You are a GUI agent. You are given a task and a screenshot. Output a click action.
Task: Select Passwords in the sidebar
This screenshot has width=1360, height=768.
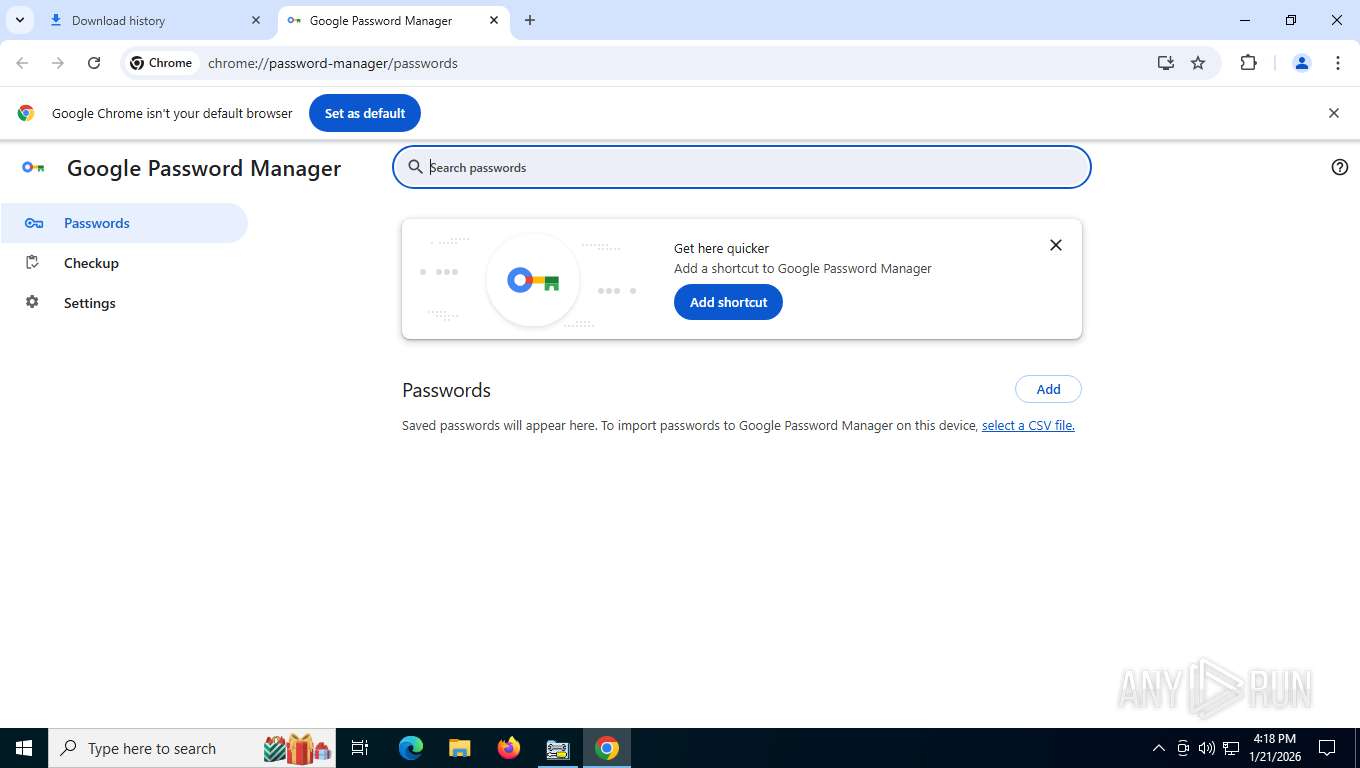pyautogui.click(x=124, y=223)
